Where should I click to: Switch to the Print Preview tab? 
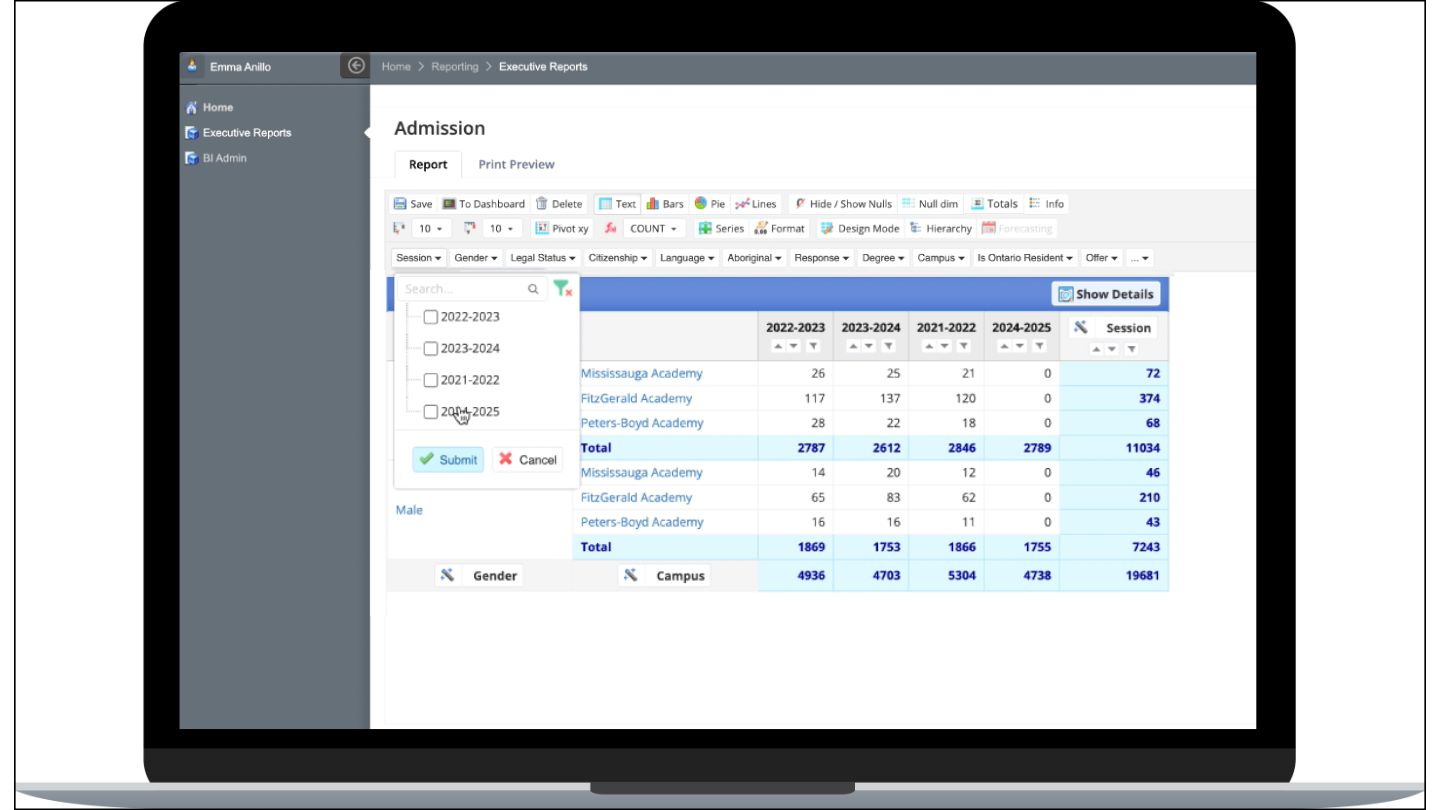point(516,164)
